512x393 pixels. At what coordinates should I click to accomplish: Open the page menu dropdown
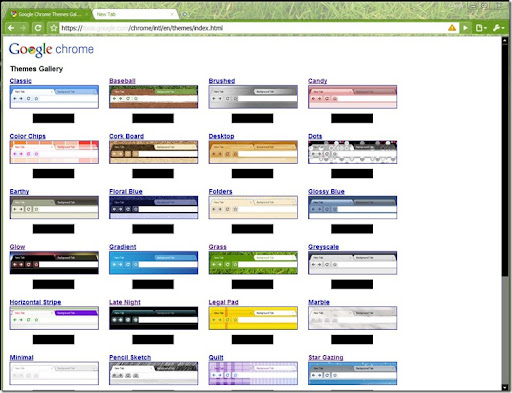click(x=481, y=28)
